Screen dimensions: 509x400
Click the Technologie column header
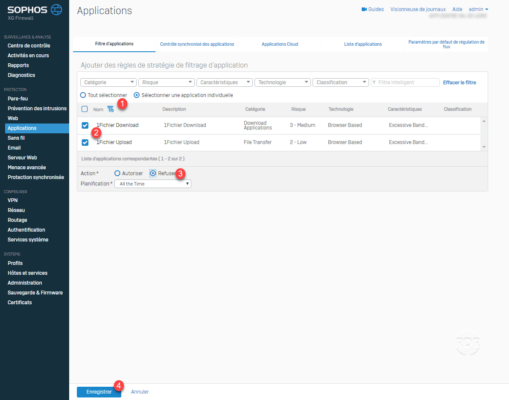(341, 109)
